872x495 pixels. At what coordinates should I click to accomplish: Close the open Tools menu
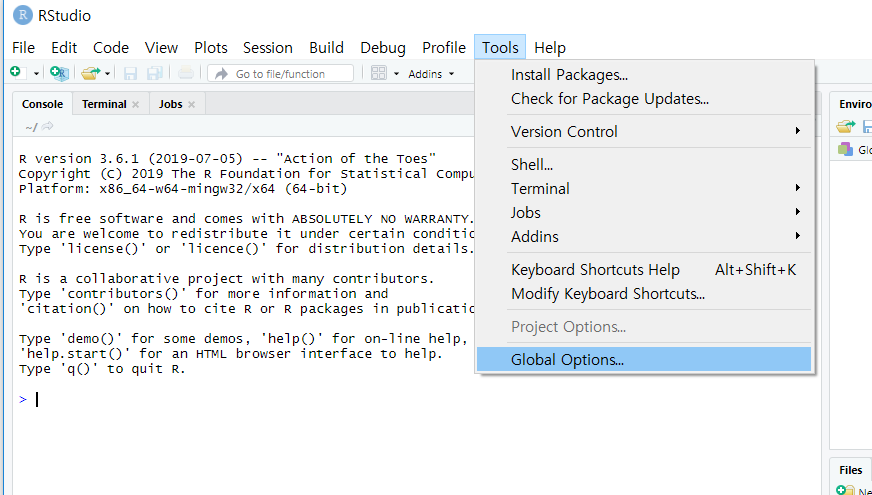coord(500,48)
